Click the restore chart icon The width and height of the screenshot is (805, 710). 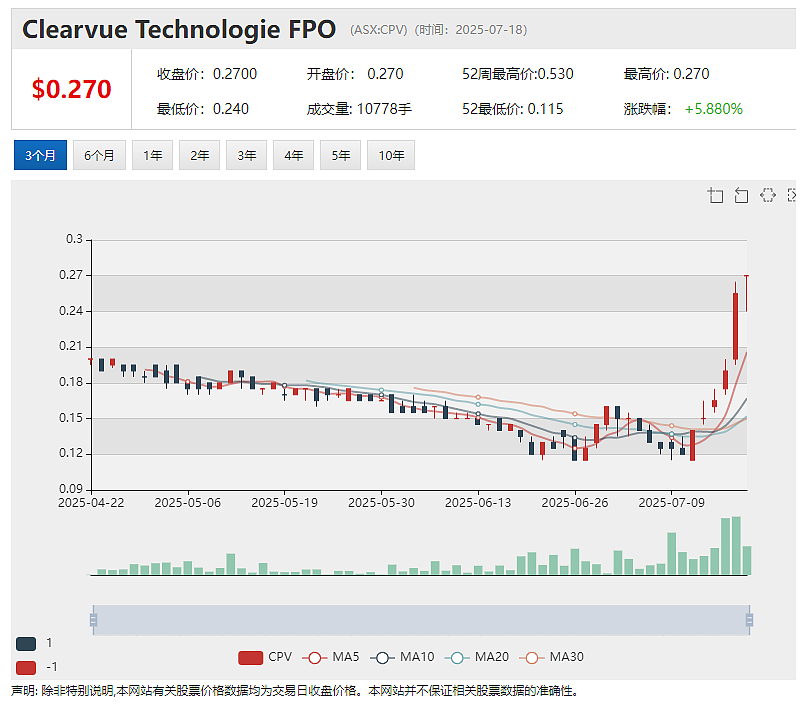coord(768,195)
